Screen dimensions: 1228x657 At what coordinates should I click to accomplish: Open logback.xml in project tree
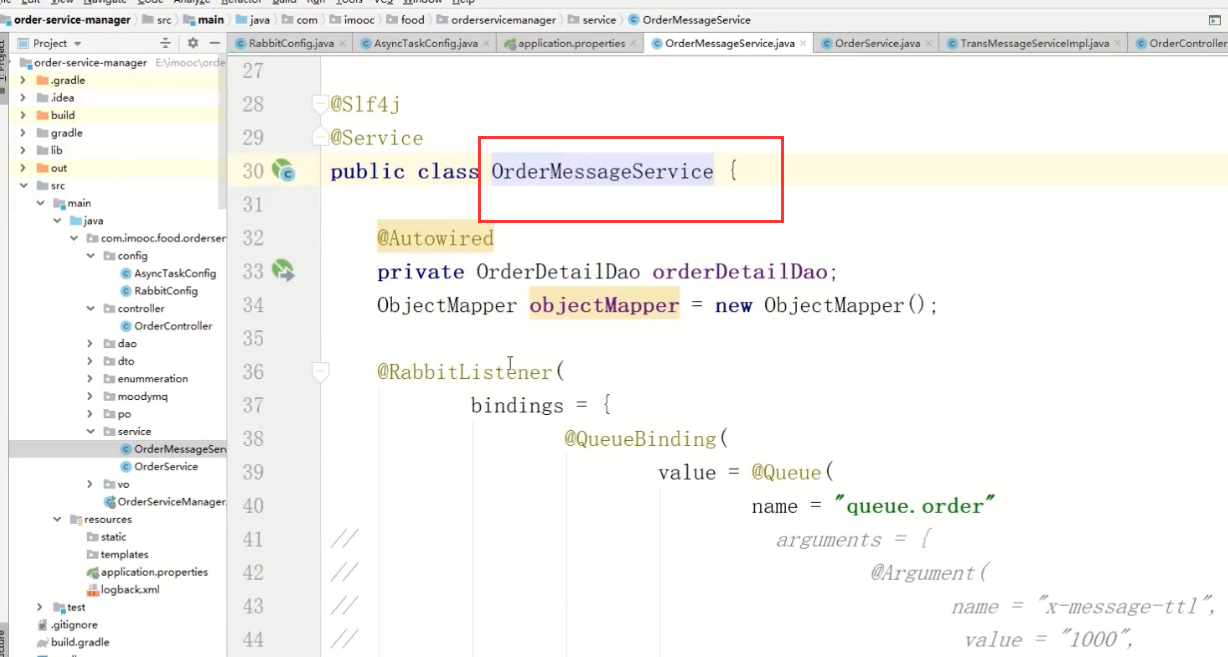point(122,590)
